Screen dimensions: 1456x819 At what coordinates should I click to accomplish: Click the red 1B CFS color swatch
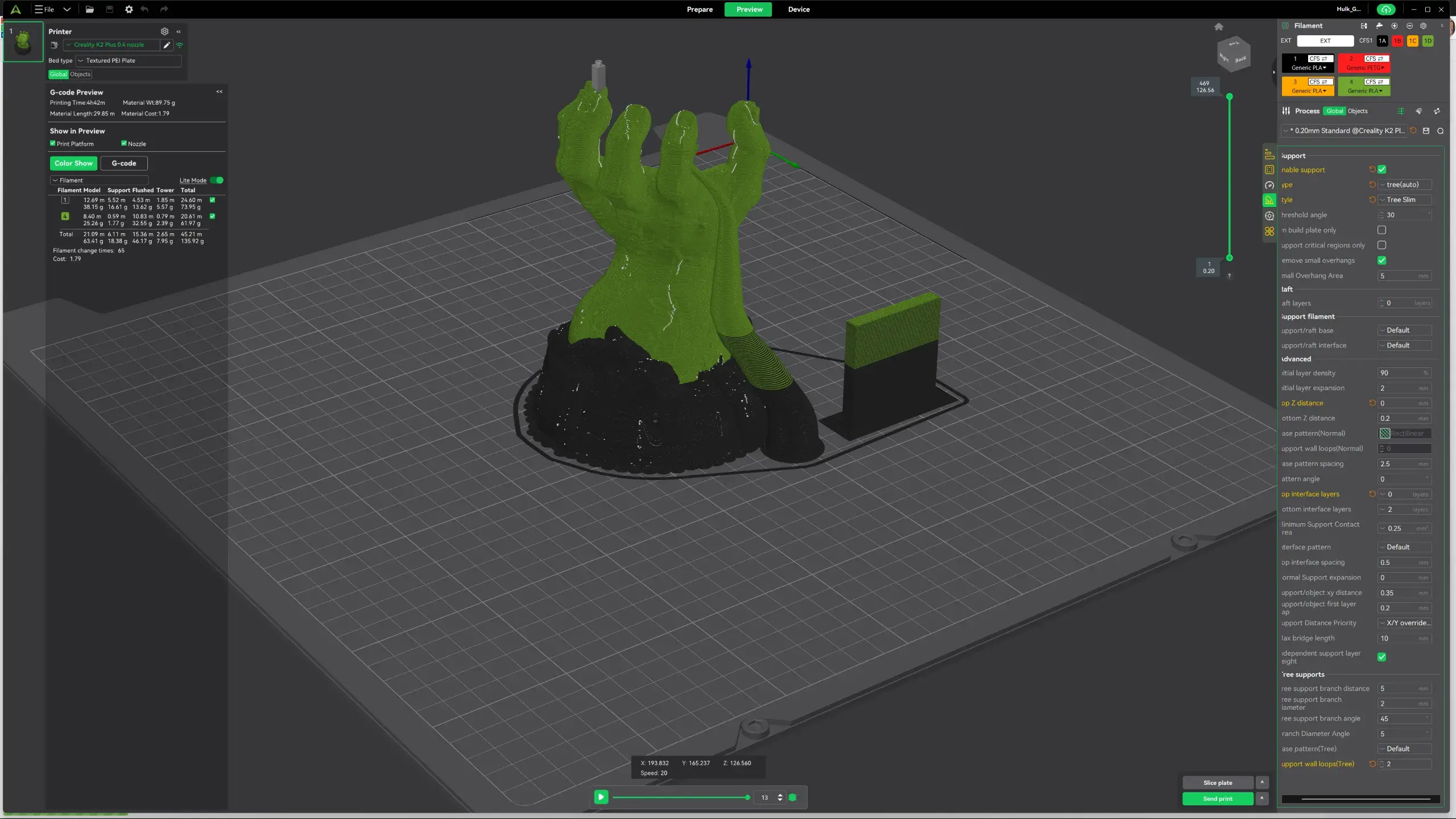coord(1397,41)
